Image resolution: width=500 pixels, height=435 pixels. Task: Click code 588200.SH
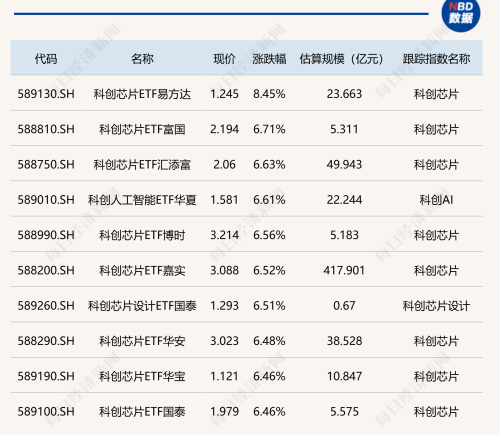(46, 270)
